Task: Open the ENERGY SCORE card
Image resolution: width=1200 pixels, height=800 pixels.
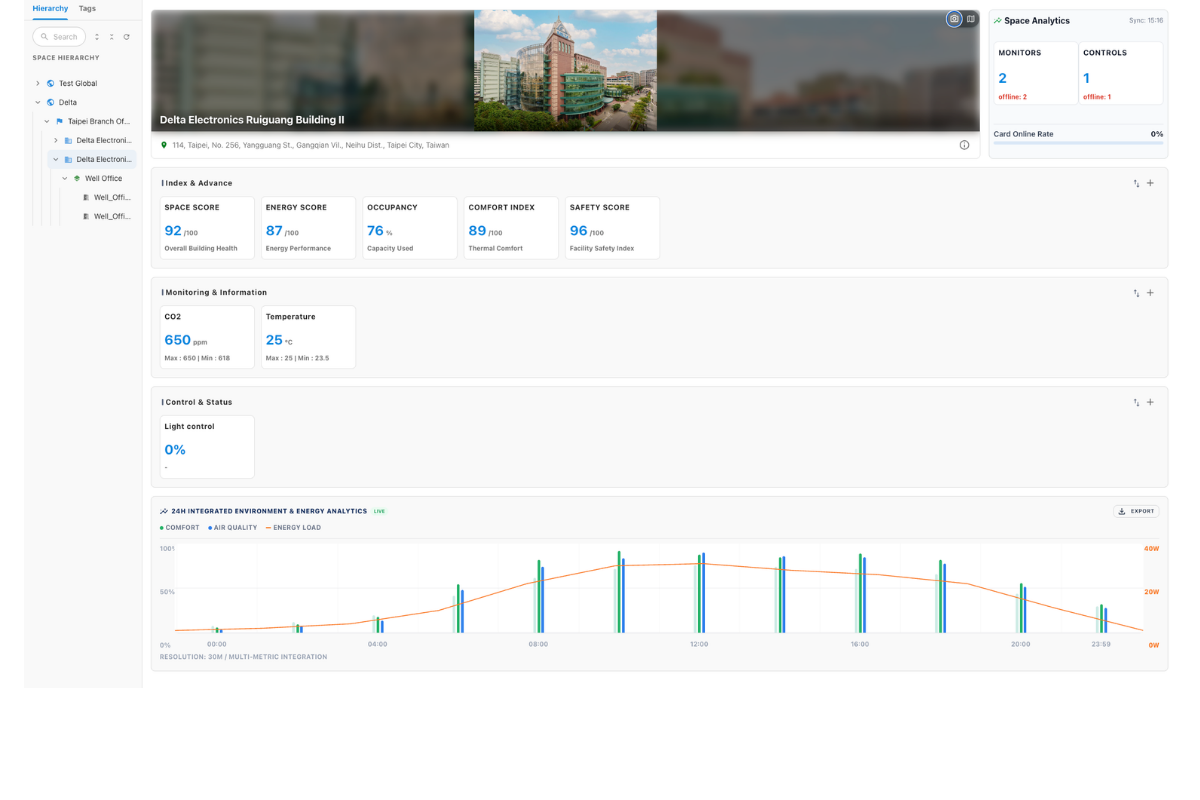Action: pyautogui.click(x=308, y=228)
